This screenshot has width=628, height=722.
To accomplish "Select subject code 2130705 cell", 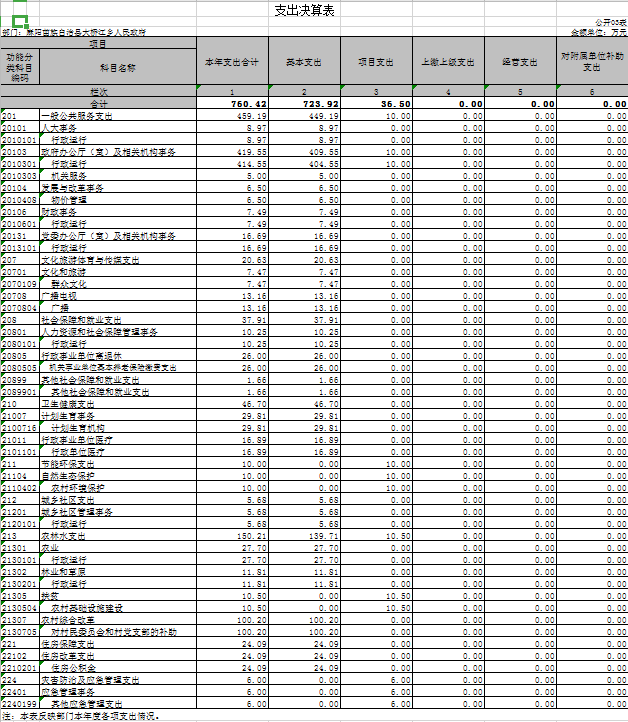I will pyautogui.click(x=19, y=632).
